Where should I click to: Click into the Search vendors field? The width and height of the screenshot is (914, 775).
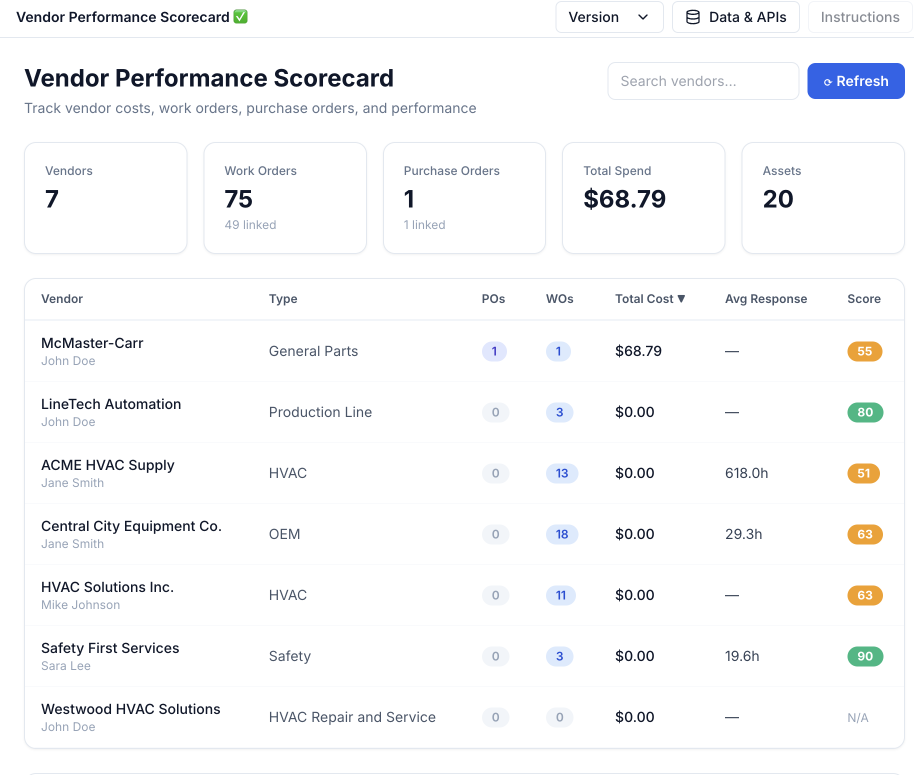(x=702, y=81)
